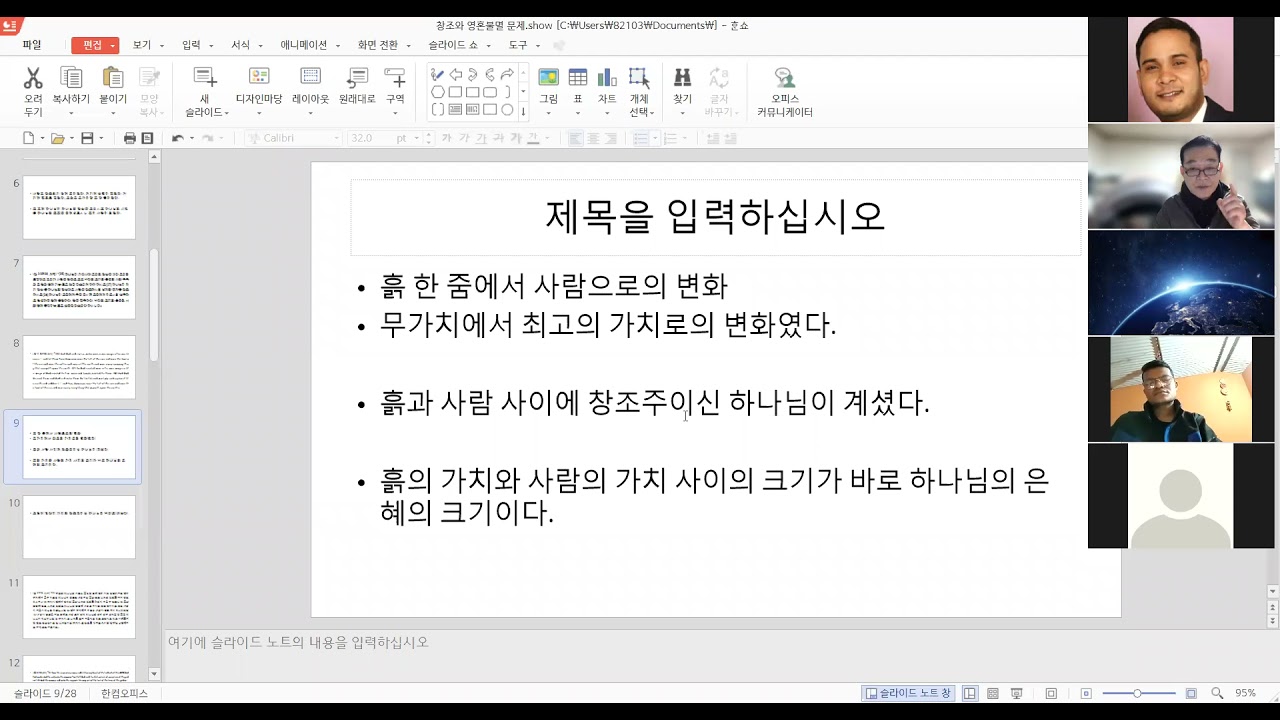
Task: Open the 새 슬라이드 dropdown arrow
Action: (227, 113)
